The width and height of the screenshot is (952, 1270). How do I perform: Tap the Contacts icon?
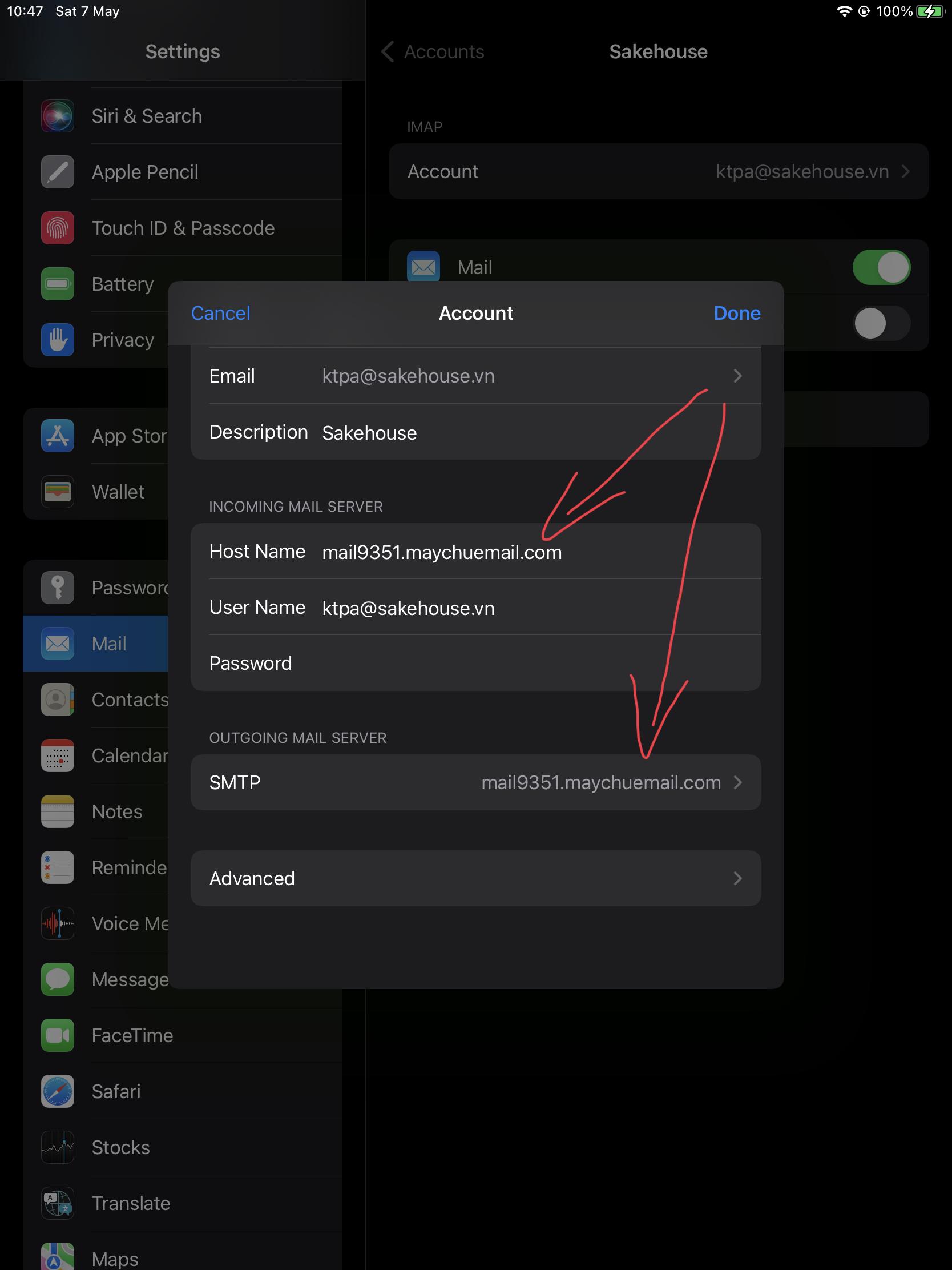point(58,700)
